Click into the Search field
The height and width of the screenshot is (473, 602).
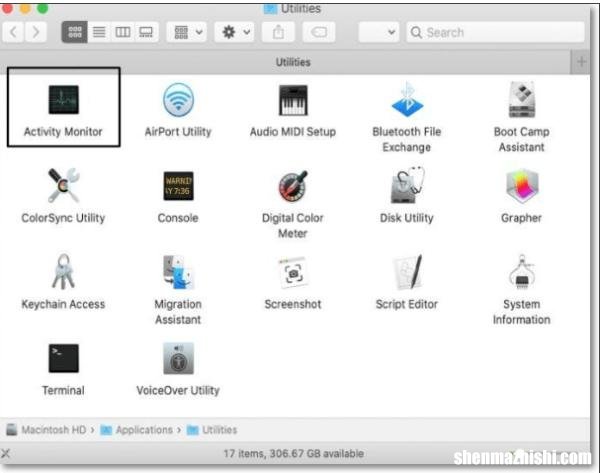point(495,32)
